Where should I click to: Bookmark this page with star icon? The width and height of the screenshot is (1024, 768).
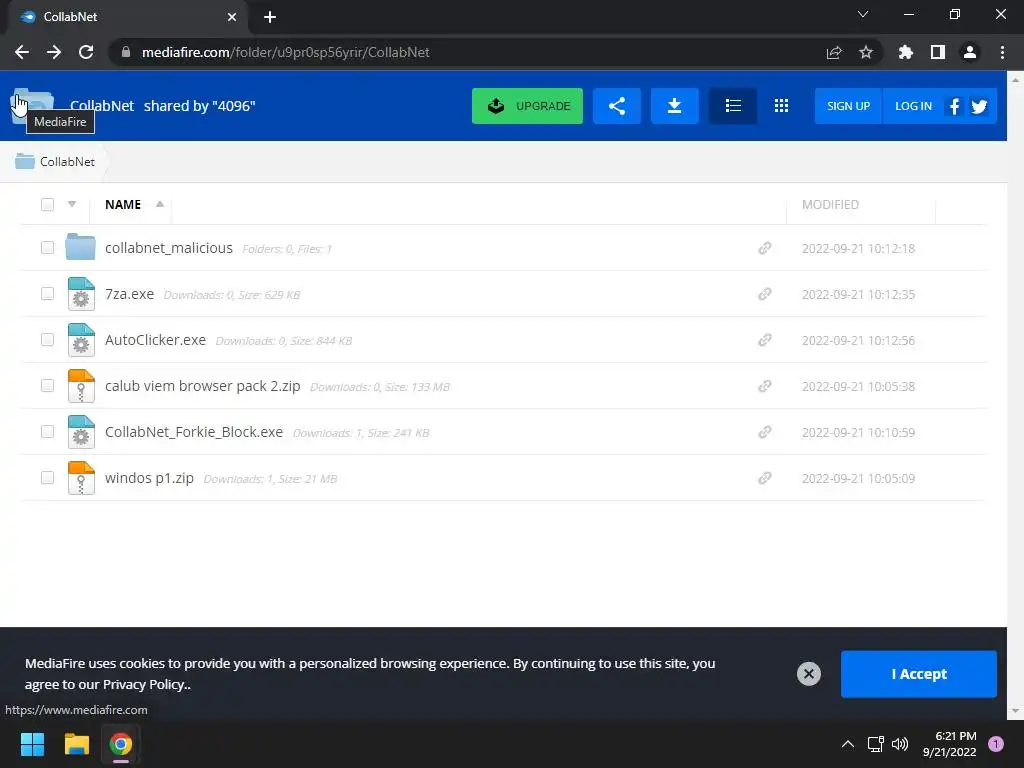(x=866, y=52)
